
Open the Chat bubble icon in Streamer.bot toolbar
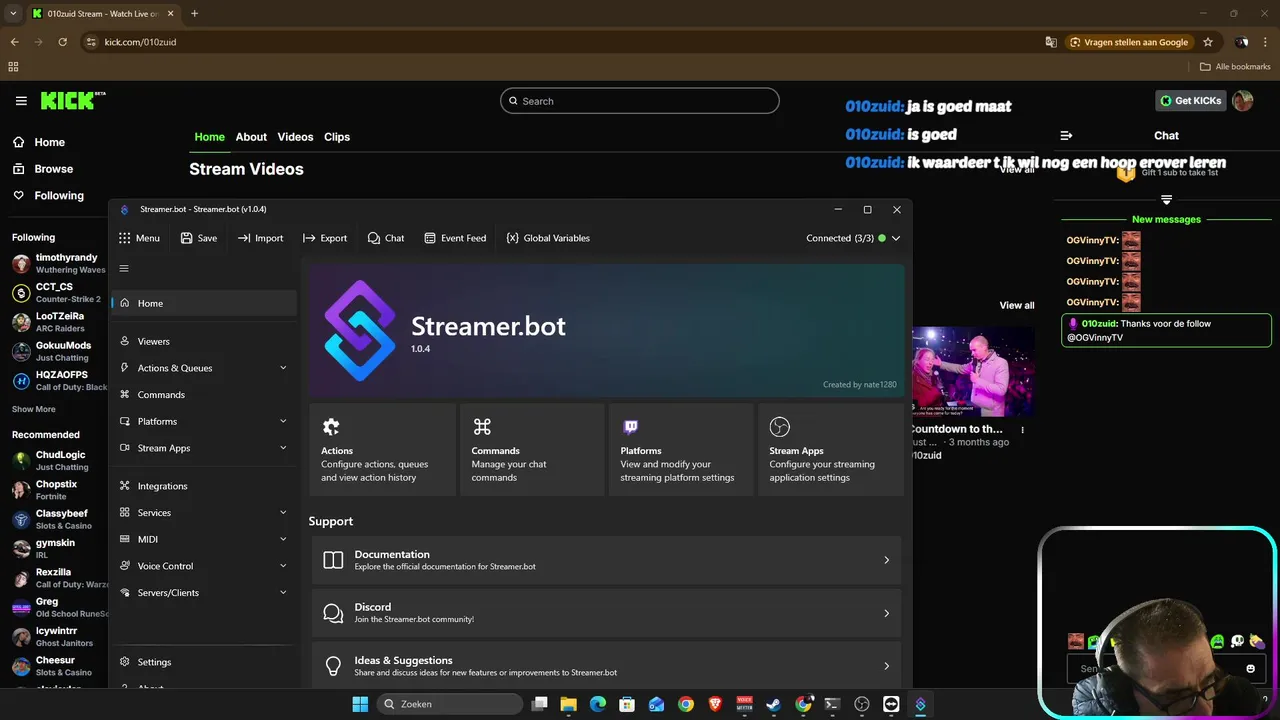click(374, 238)
